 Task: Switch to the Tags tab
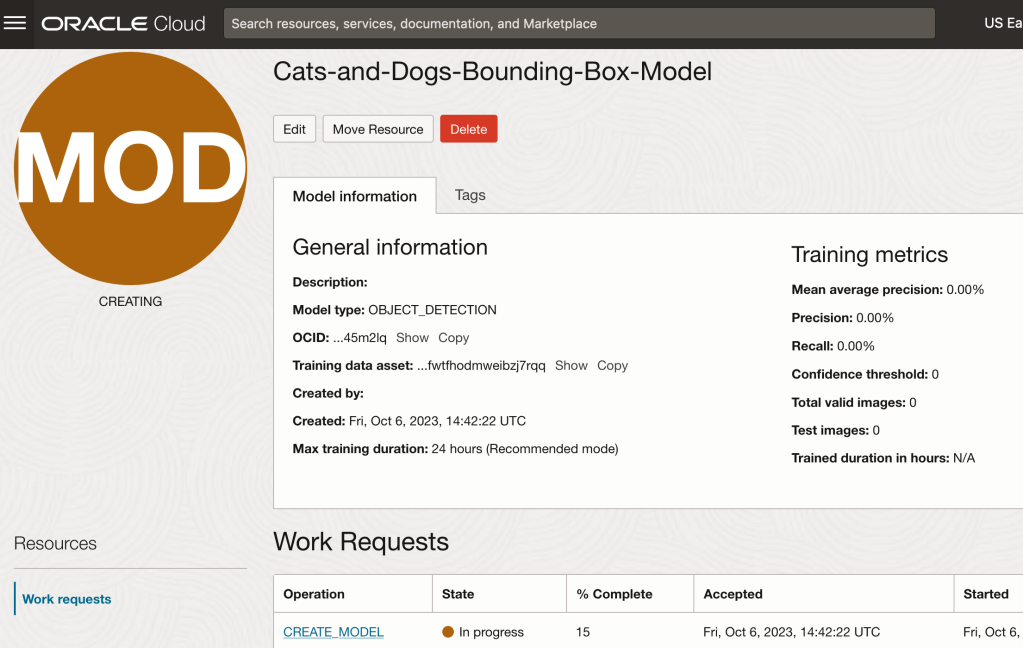[x=470, y=195]
